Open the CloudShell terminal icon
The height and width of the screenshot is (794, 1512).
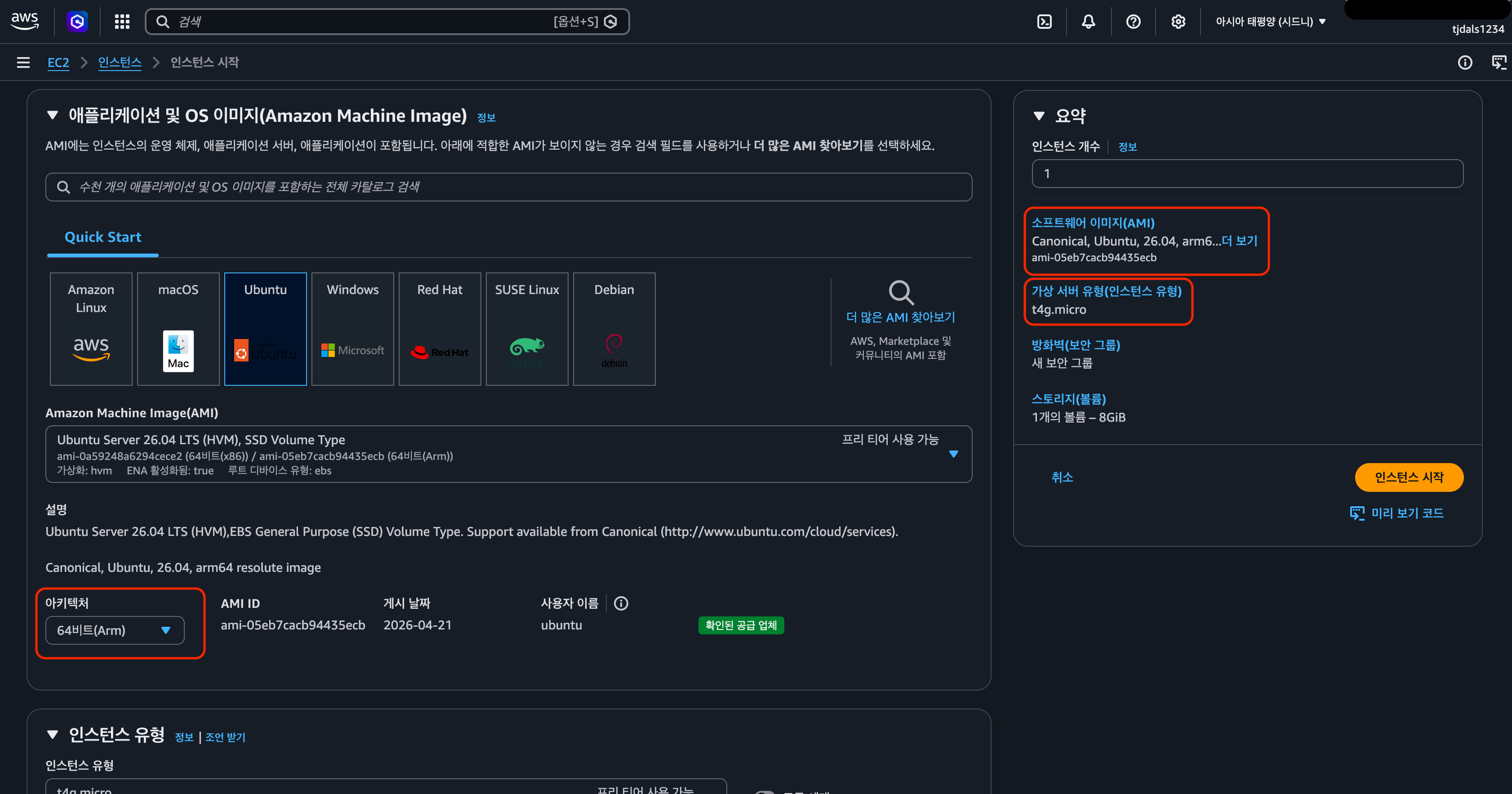(1044, 22)
